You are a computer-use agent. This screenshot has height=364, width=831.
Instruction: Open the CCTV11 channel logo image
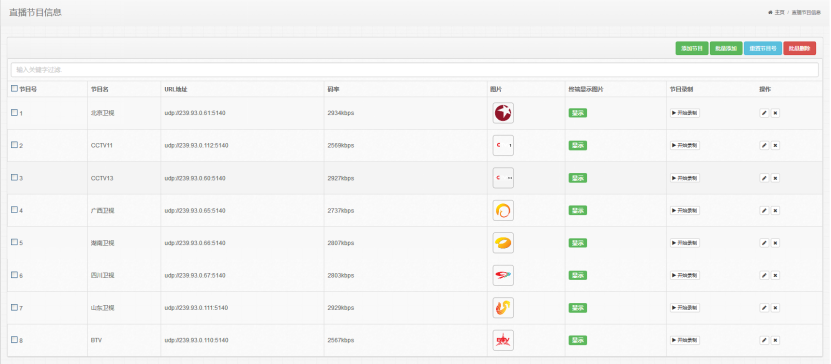pyautogui.click(x=503, y=145)
